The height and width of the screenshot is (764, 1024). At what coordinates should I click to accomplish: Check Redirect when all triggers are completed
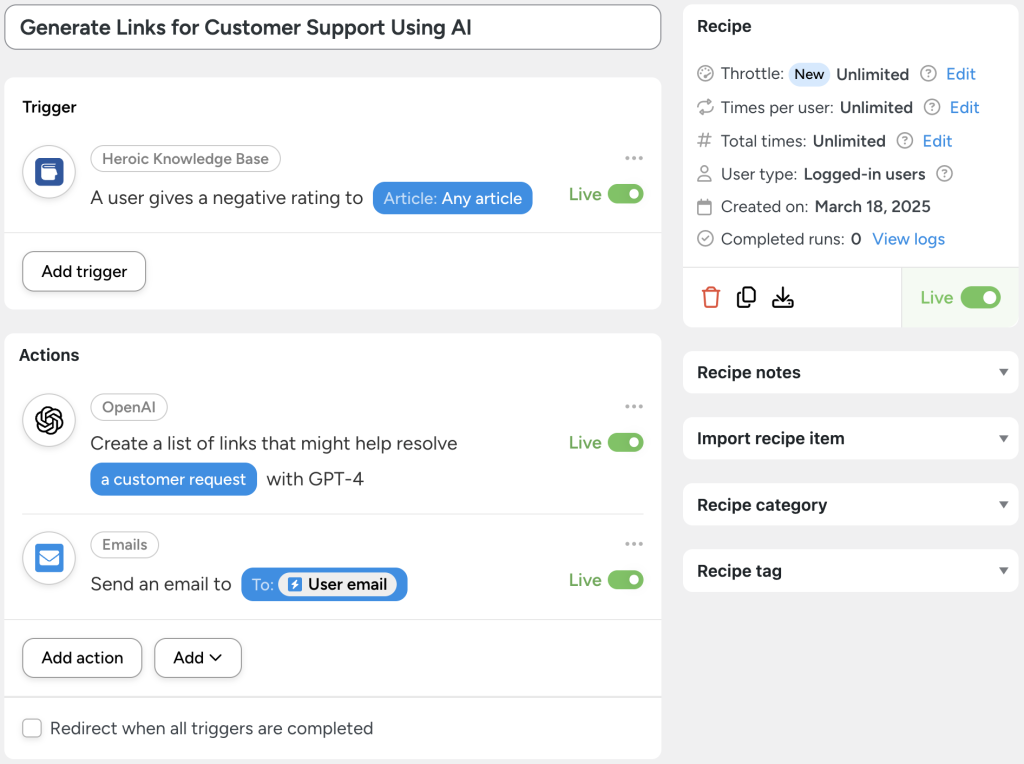pos(31,729)
